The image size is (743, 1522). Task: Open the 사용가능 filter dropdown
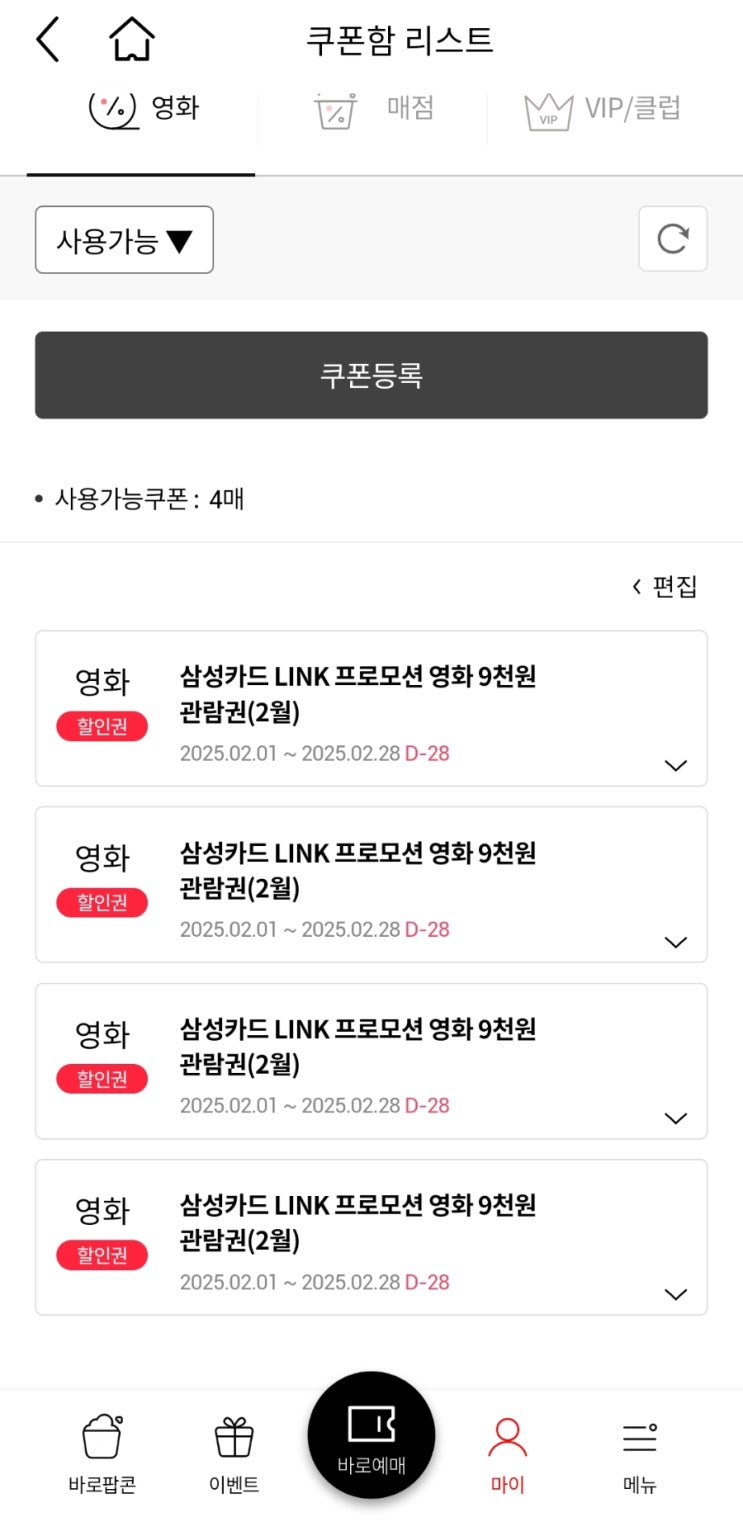point(124,240)
